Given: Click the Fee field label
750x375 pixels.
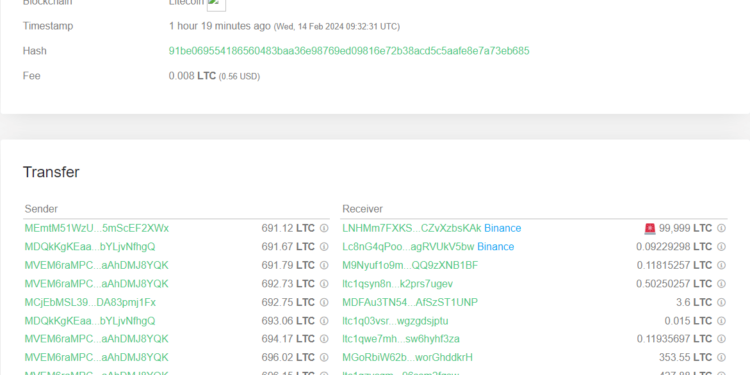Looking at the screenshot, I should click(x=32, y=76).
